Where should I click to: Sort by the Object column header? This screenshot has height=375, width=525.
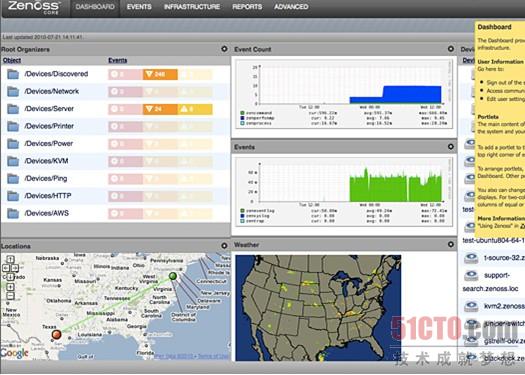coord(12,60)
